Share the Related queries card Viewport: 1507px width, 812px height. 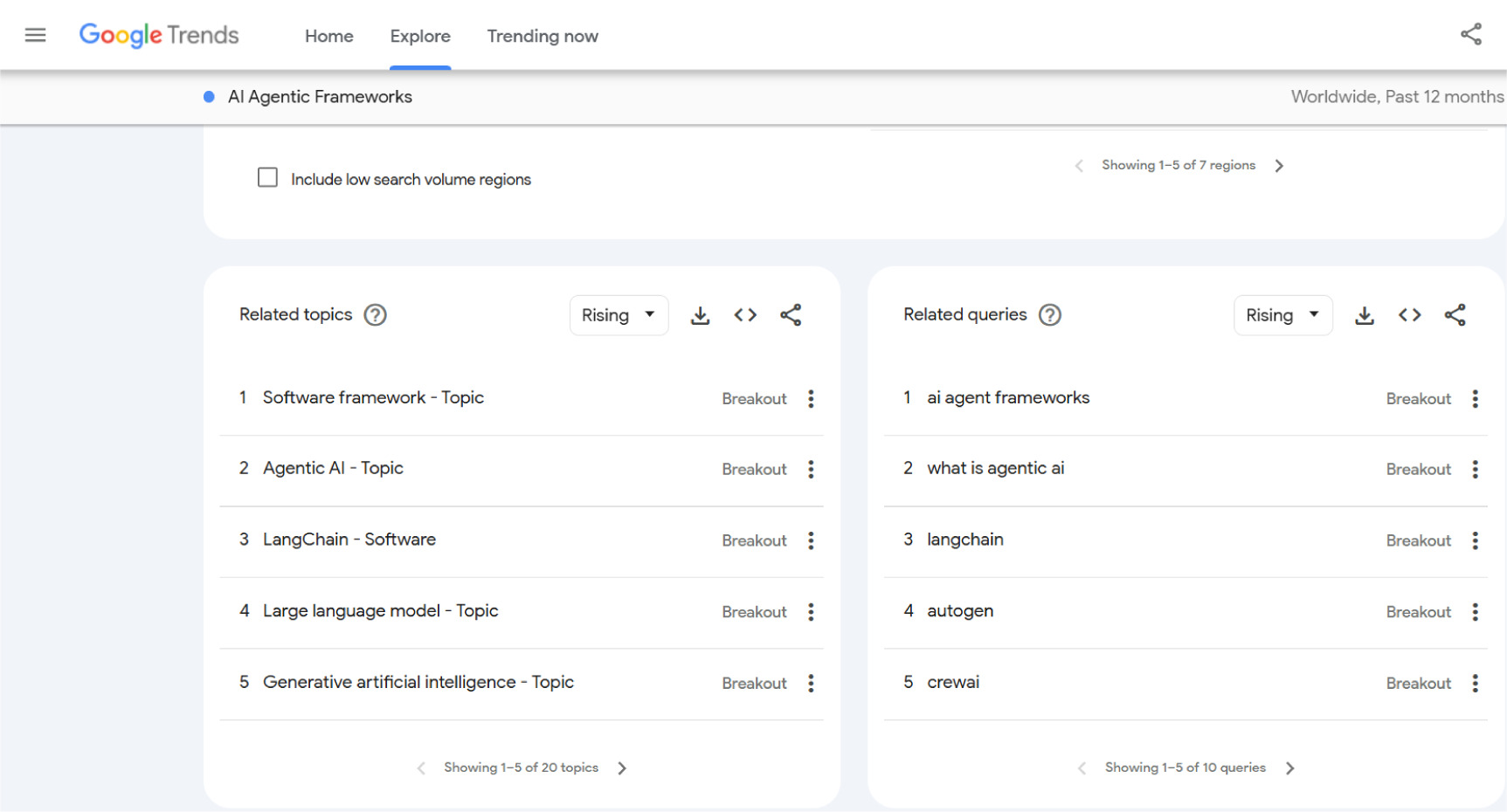click(1455, 315)
